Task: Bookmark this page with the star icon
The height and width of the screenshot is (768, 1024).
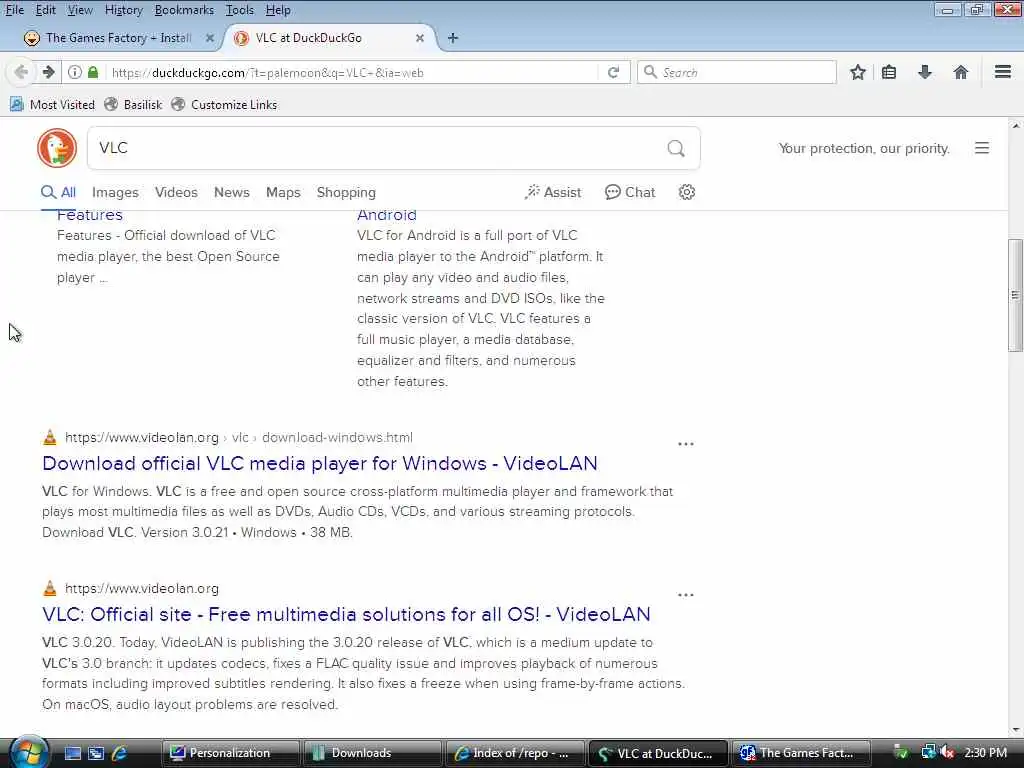Action: [857, 72]
